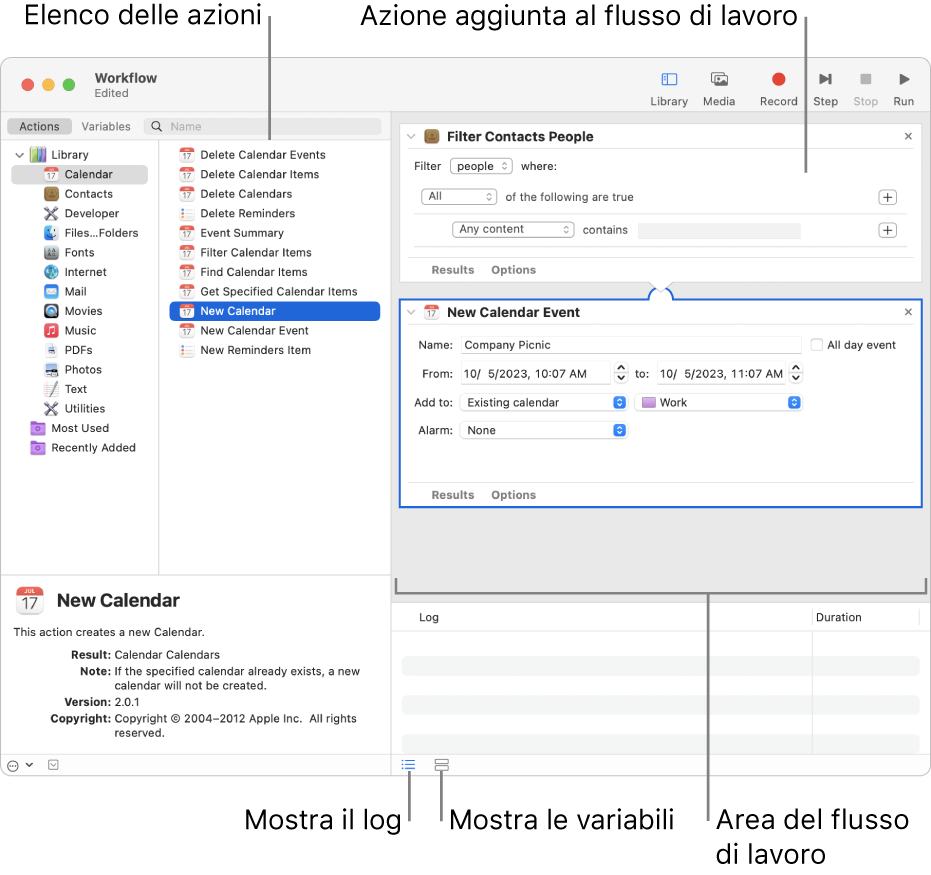931x875 pixels.
Task: Remove the Filter Contacts People action
Action: coord(908,137)
